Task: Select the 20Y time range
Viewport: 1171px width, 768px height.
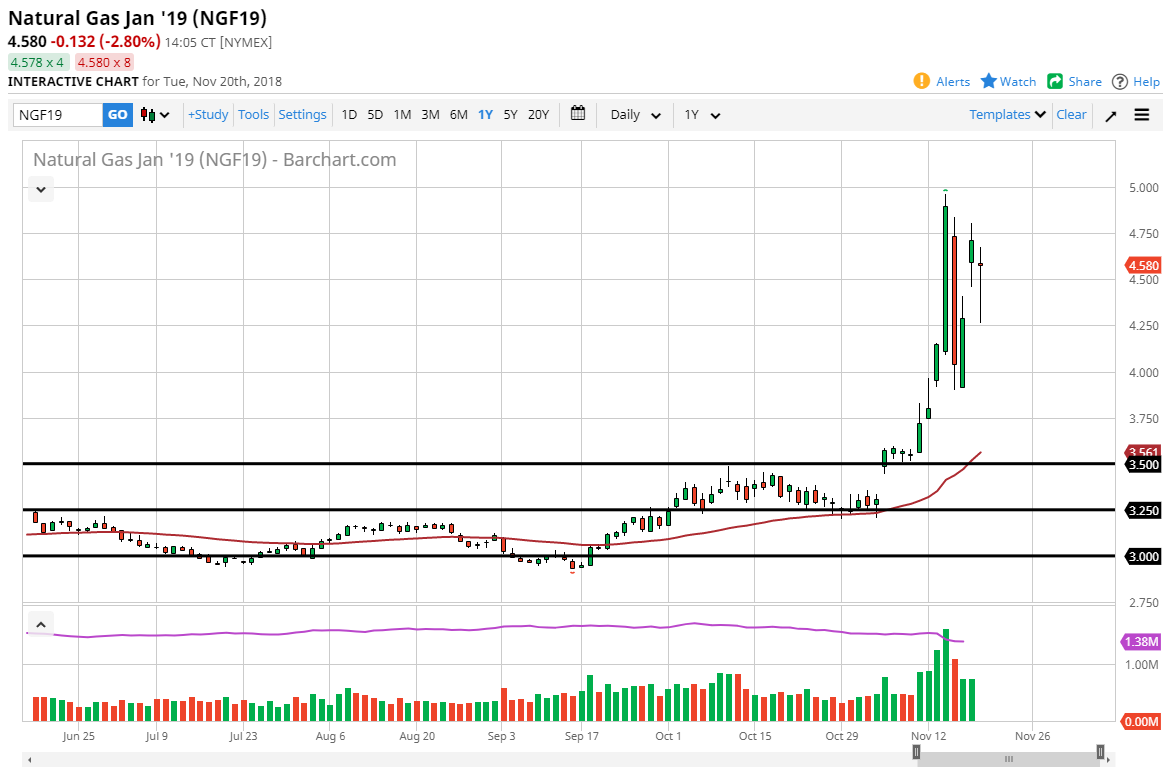Action: click(x=538, y=115)
